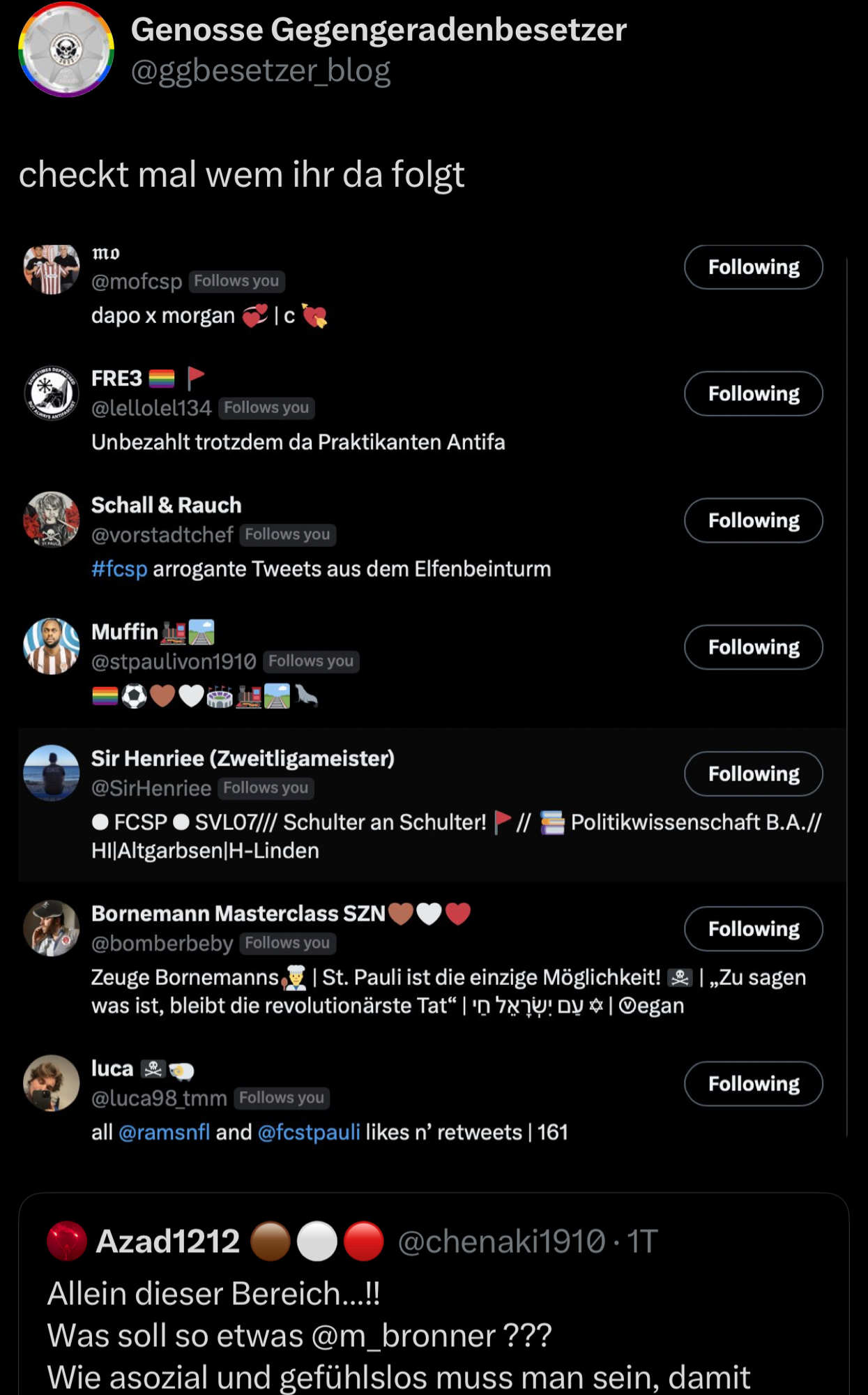Open the @ramsnfl mention link
This screenshot has width=868, height=1395.
(165, 1132)
